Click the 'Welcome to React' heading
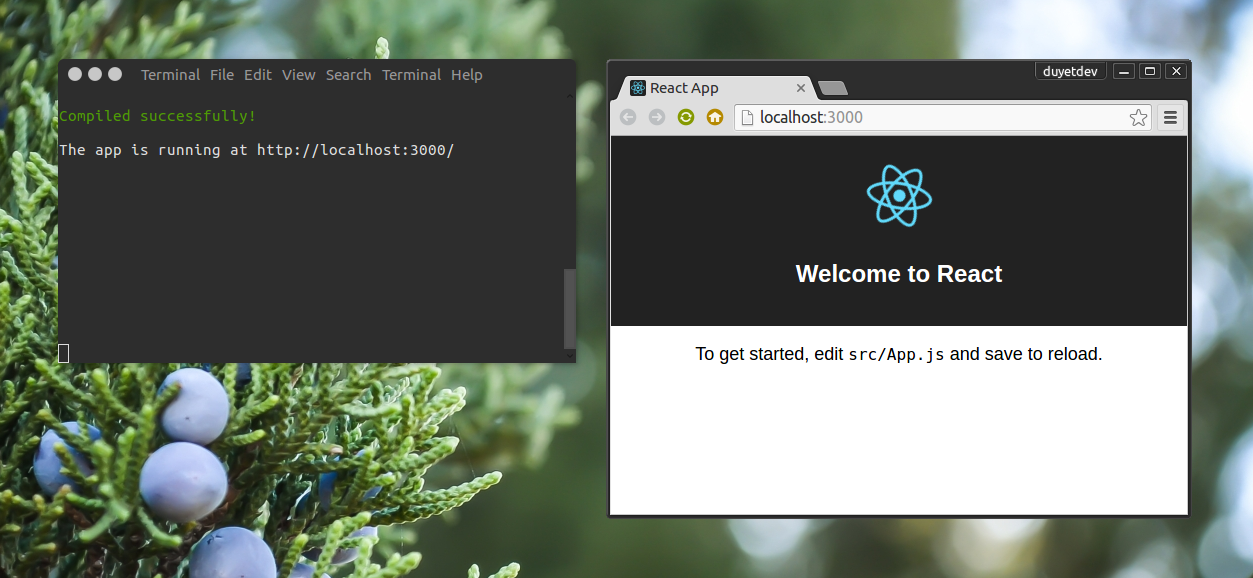 point(899,274)
